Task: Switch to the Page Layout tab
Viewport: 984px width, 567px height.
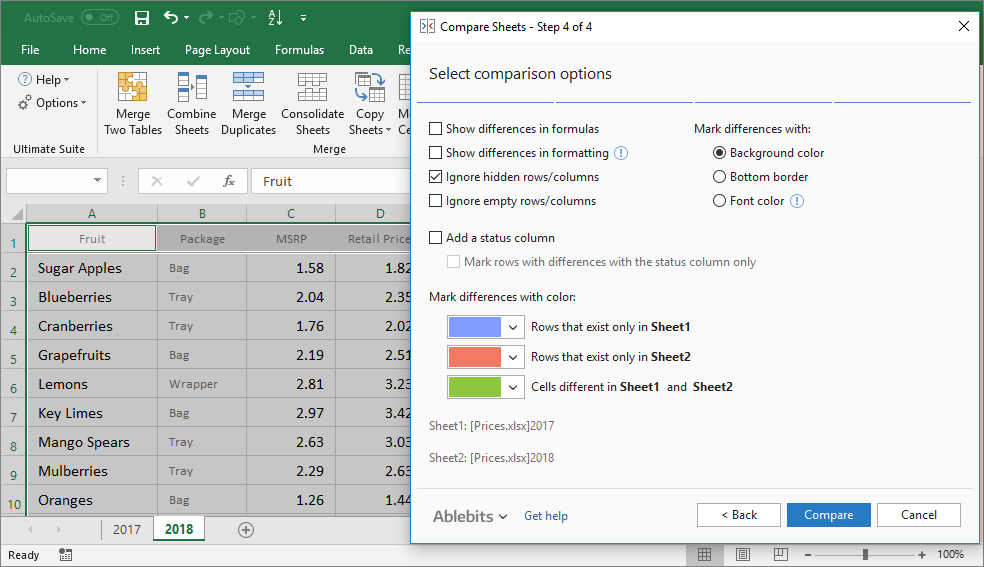Action: (217, 50)
